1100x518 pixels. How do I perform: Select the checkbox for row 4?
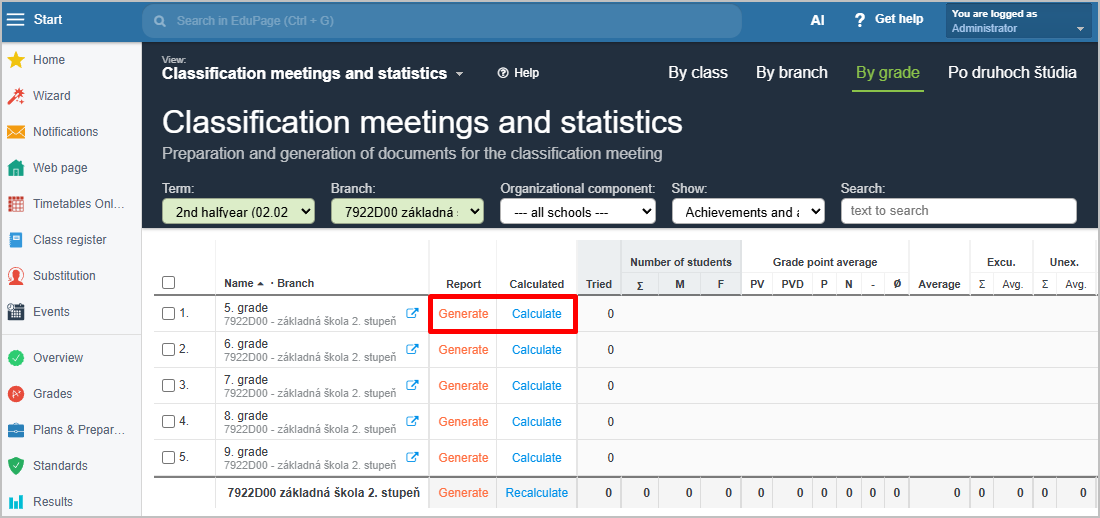click(x=168, y=422)
